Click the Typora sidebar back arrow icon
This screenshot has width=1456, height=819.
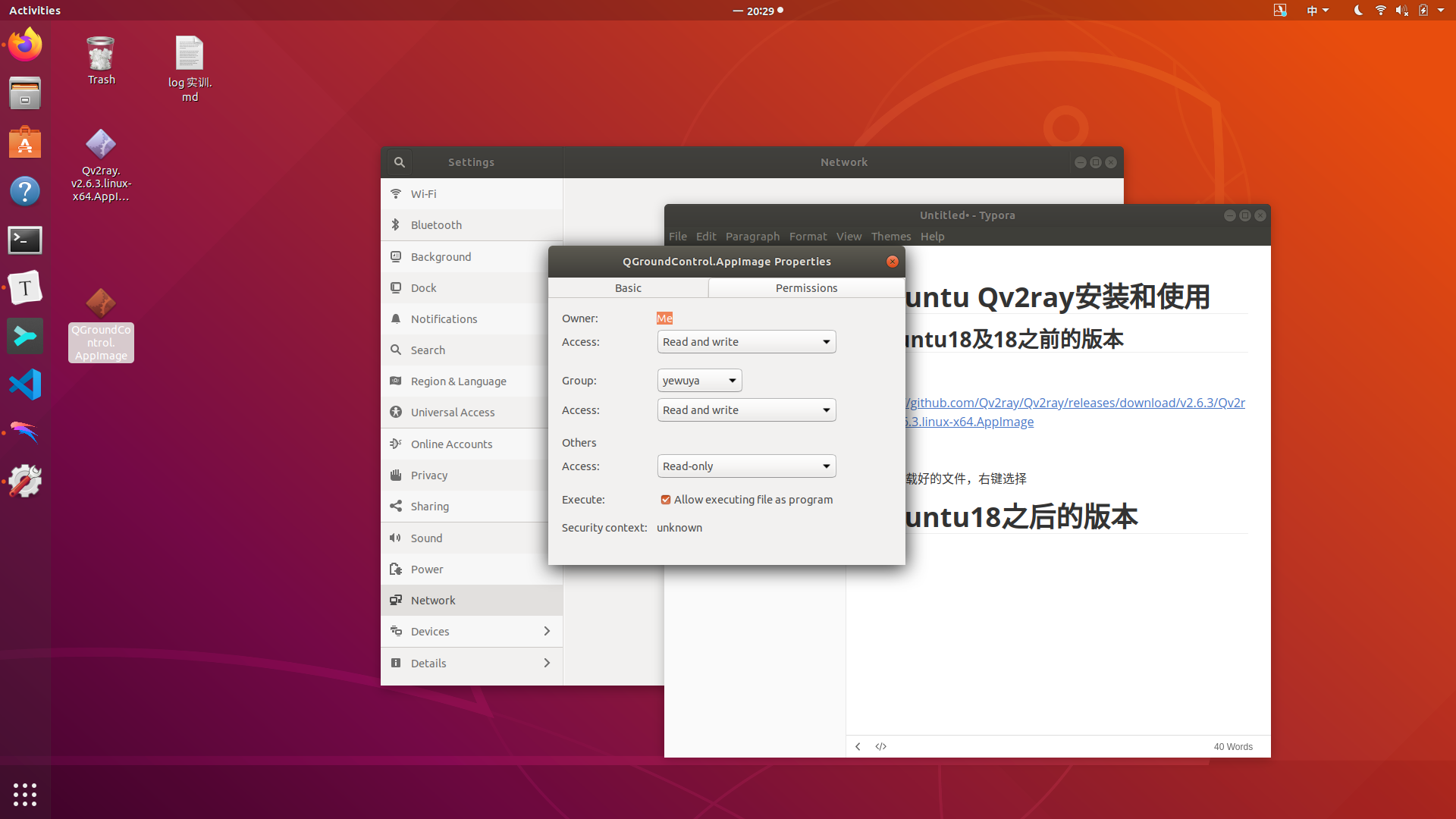pyautogui.click(x=858, y=747)
